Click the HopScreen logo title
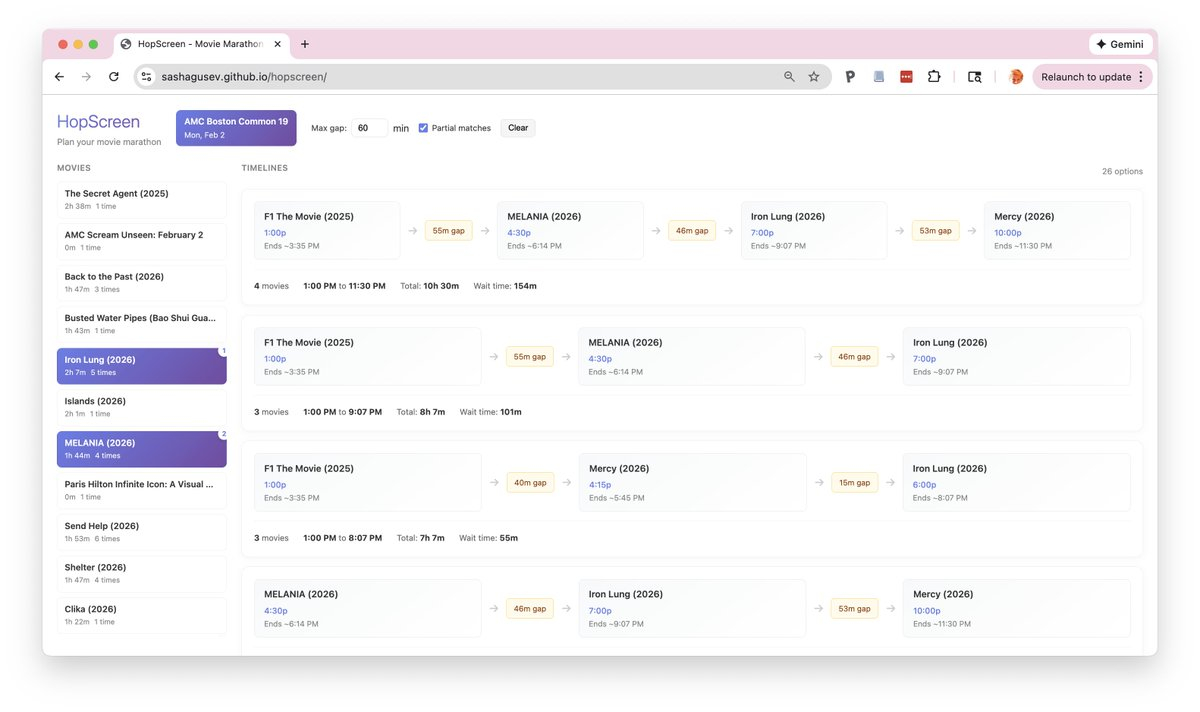This screenshot has width=1200, height=712. (x=98, y=122)
